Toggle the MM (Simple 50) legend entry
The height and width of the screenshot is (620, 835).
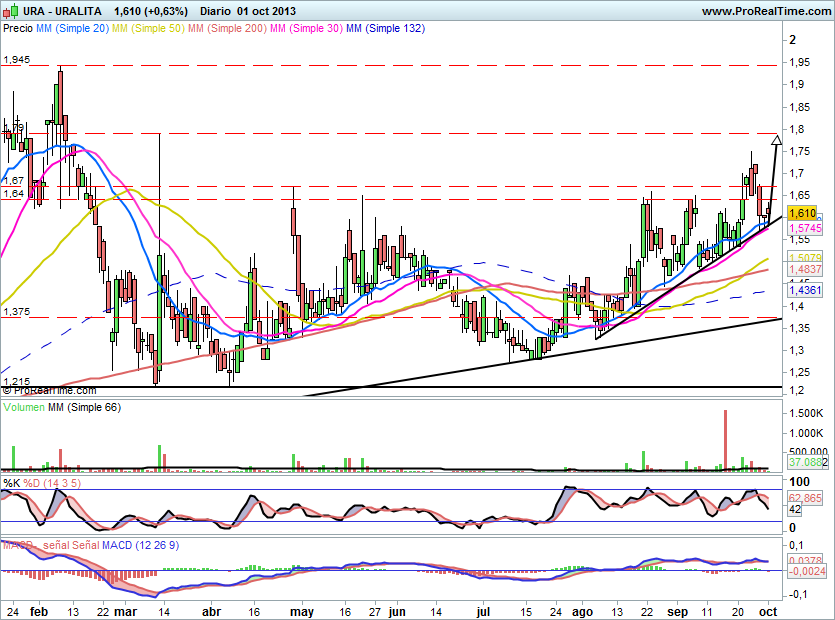(149, 29)
